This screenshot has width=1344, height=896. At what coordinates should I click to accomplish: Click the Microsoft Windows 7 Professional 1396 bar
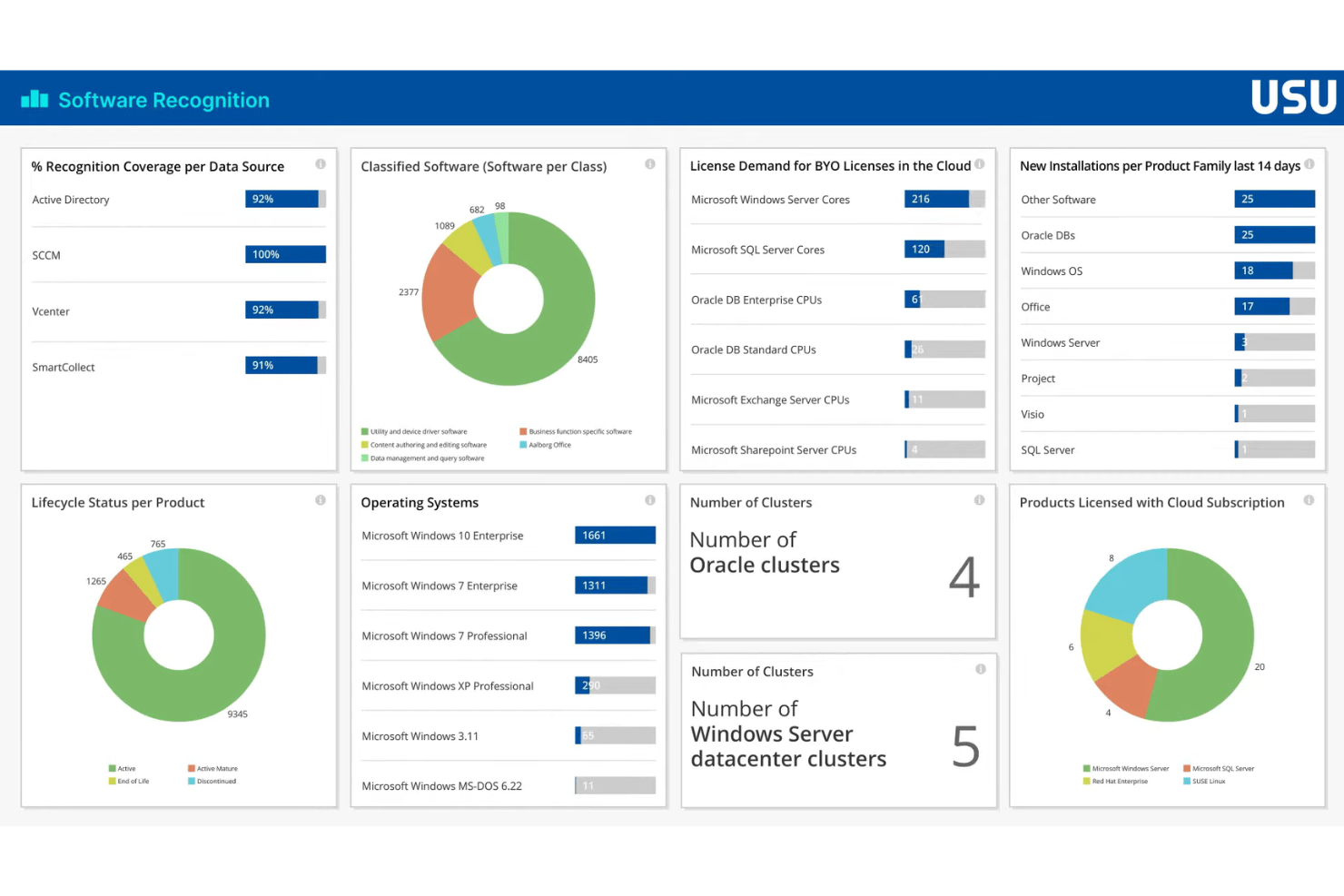tap(615, 635)
